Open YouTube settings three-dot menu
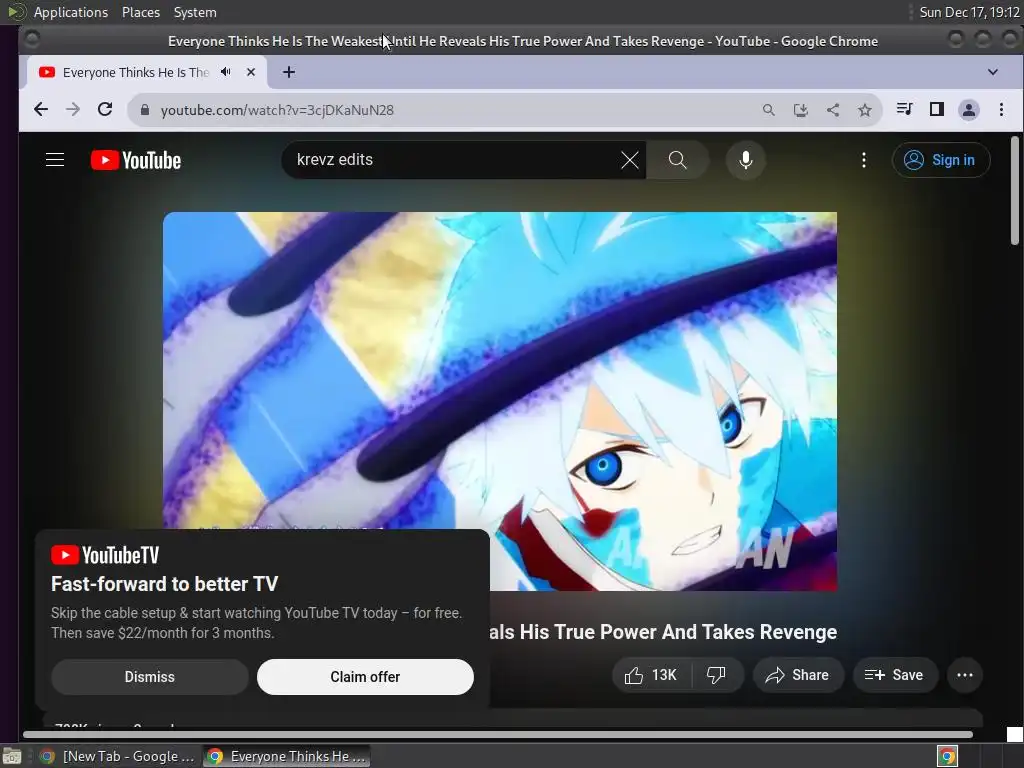 [x=863, y=160]
